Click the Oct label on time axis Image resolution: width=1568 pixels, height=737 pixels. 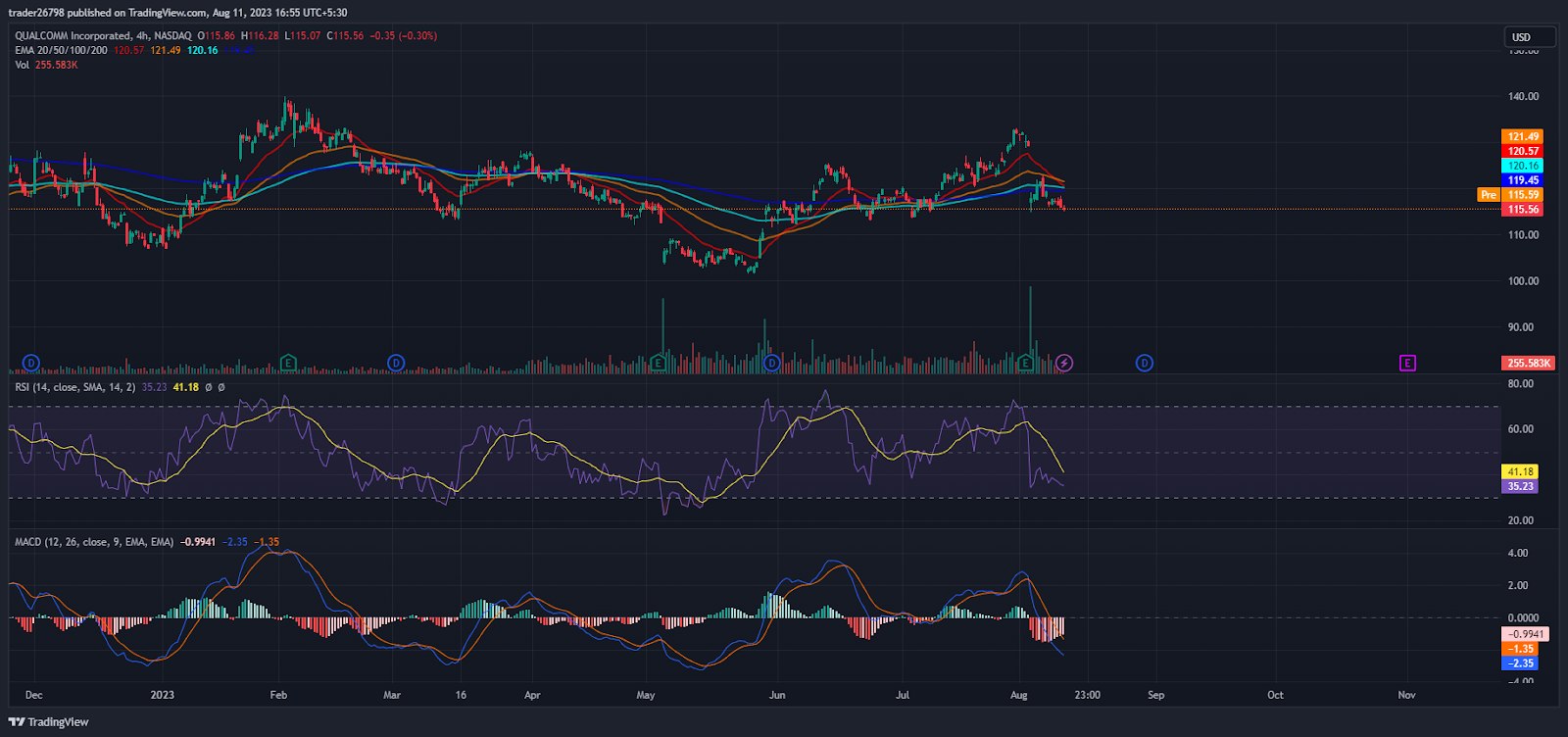click(1275, 695)
